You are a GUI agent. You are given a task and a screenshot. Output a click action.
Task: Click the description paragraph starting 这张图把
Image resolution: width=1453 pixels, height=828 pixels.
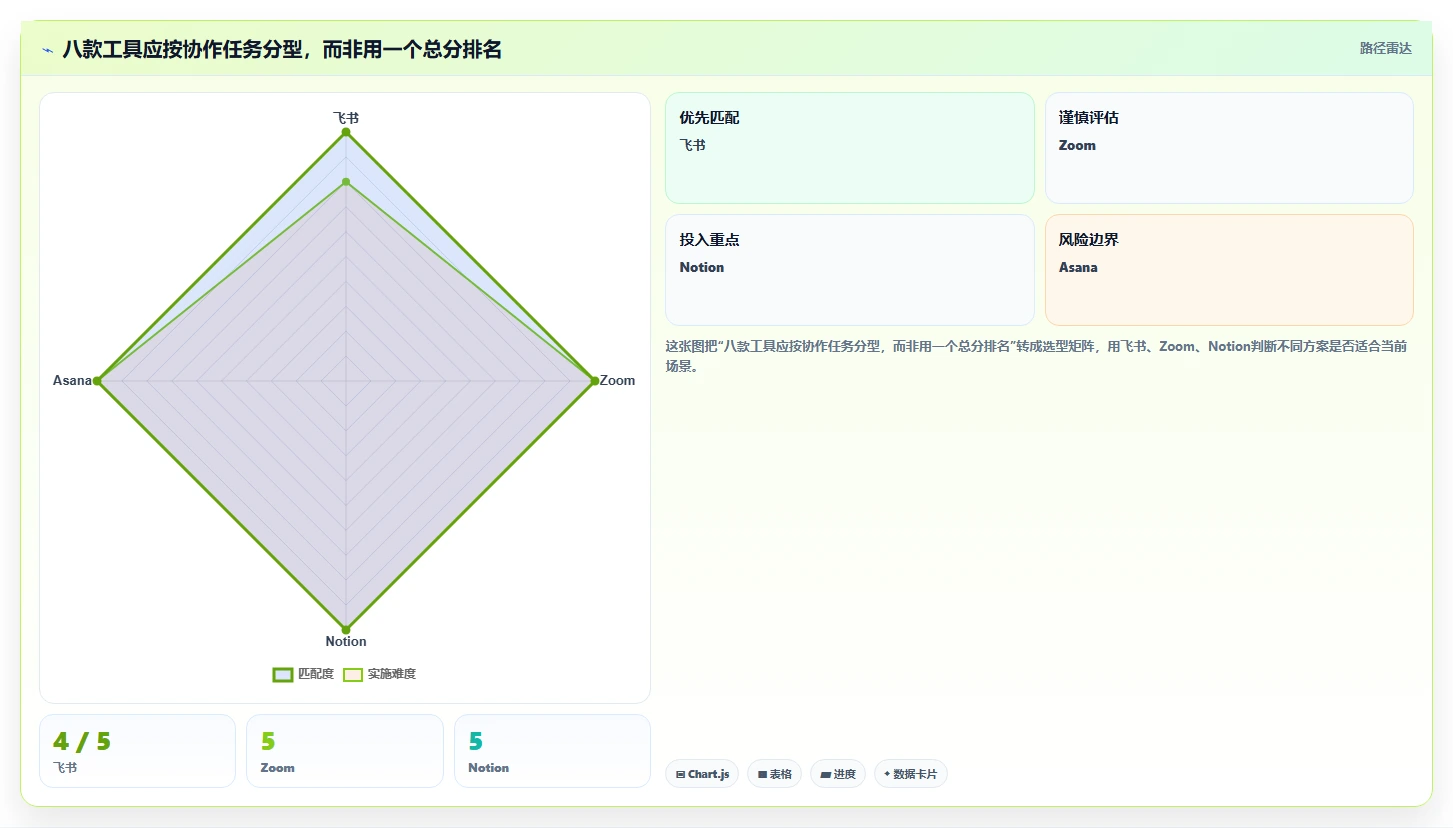[1037, 356]
